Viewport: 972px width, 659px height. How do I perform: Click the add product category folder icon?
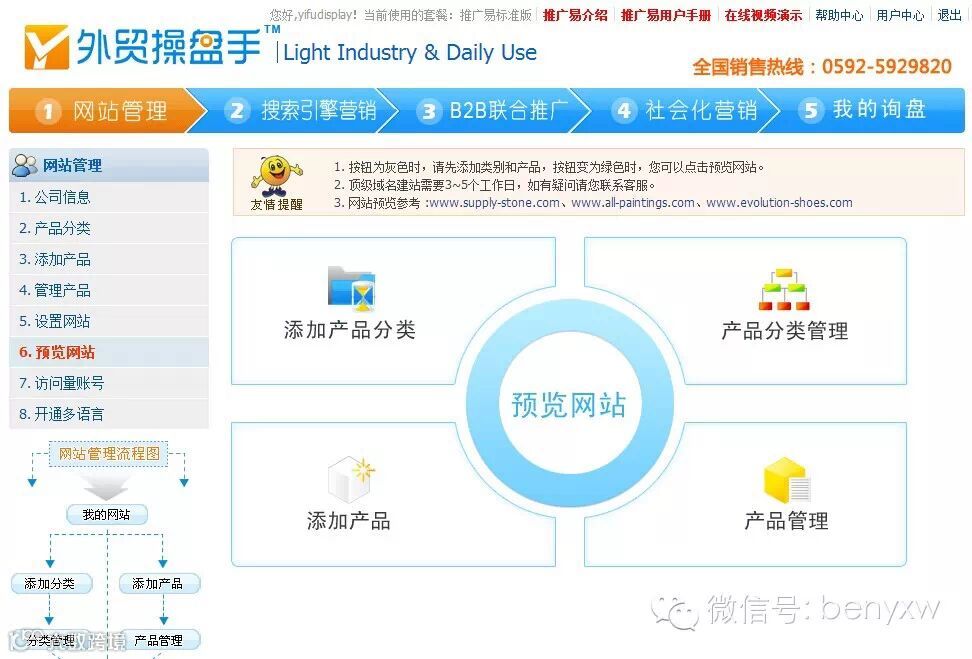click(x=351, y=288)
